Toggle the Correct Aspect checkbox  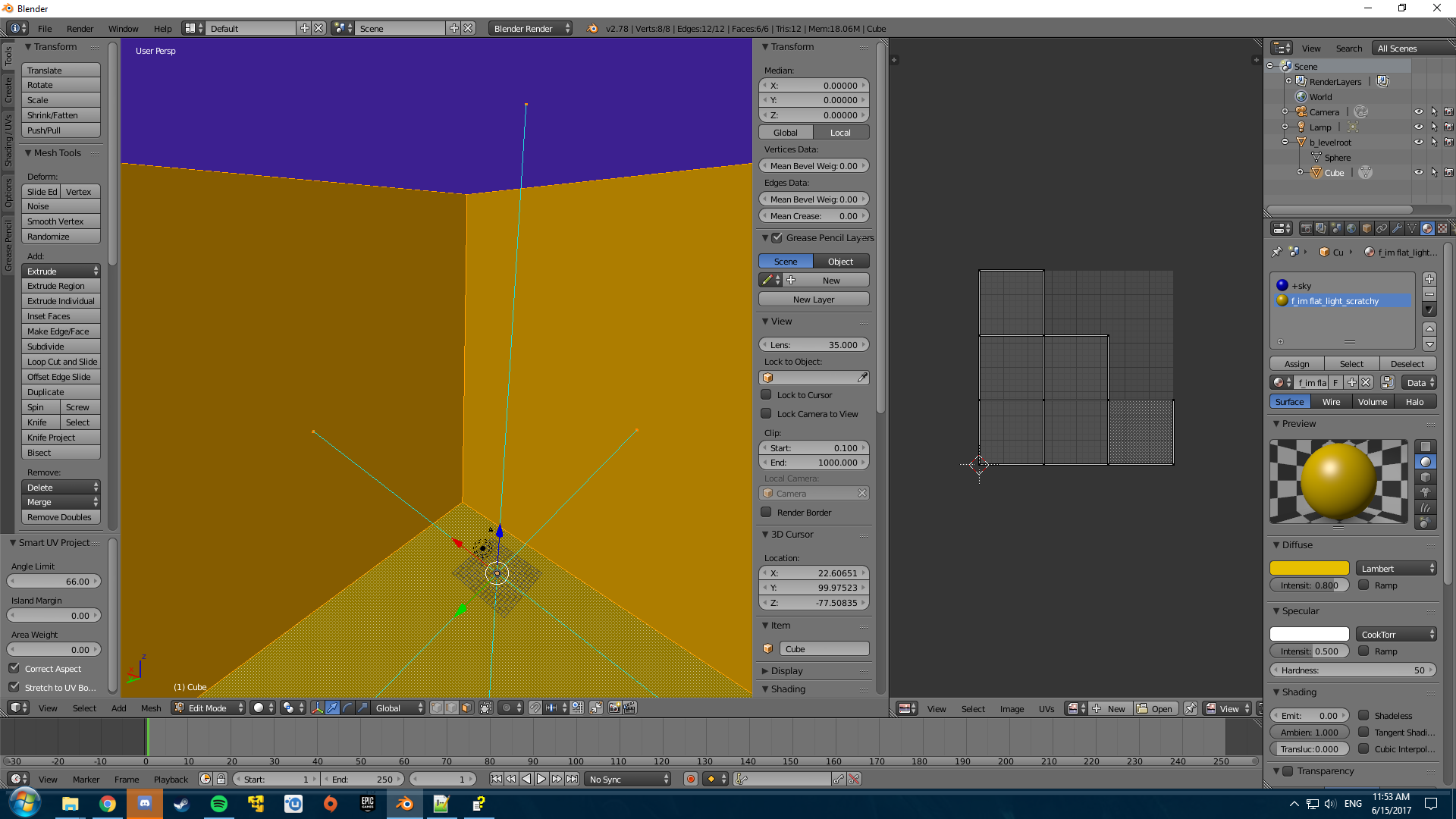(15, 668)
